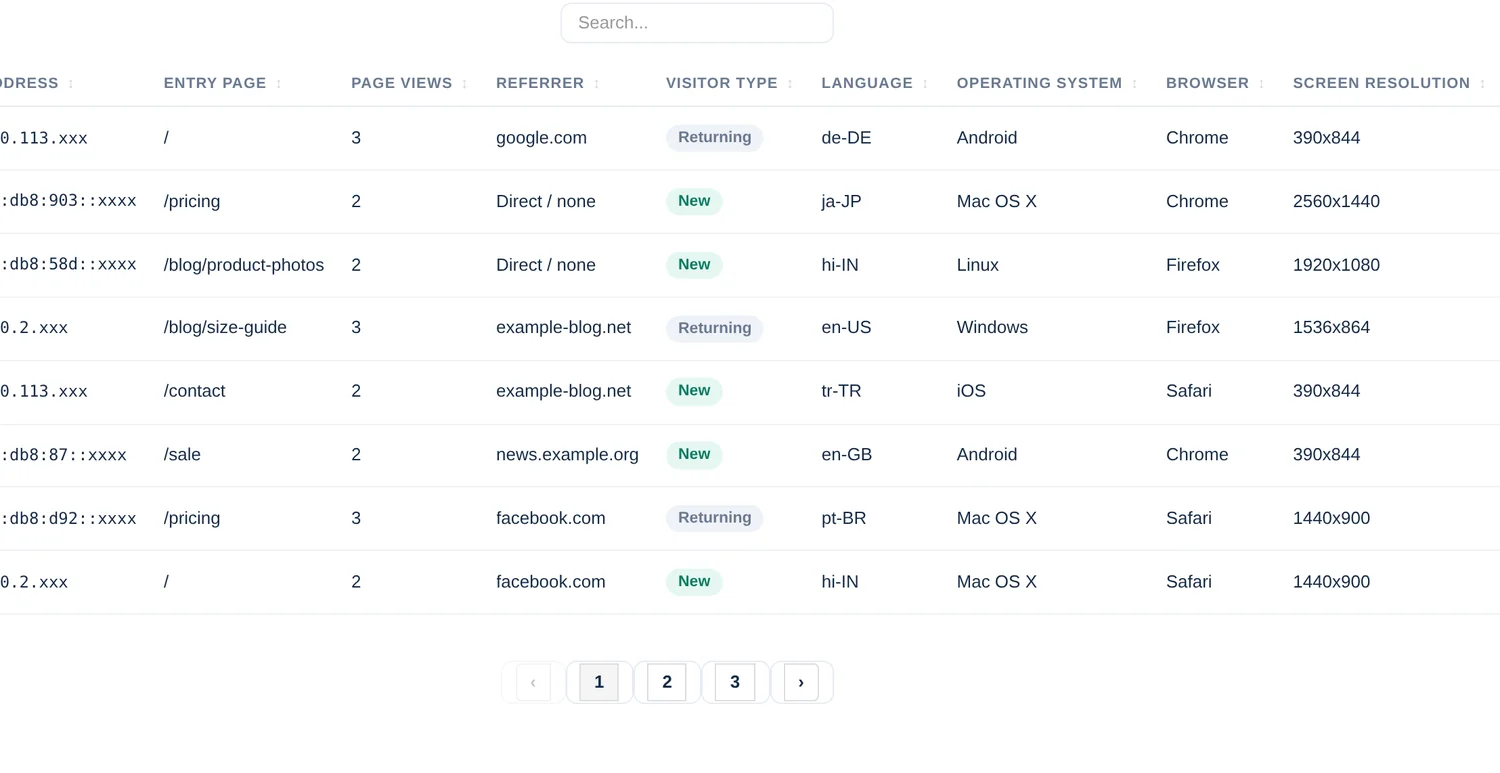Sort by Entry Page column icon

[279, 84]
